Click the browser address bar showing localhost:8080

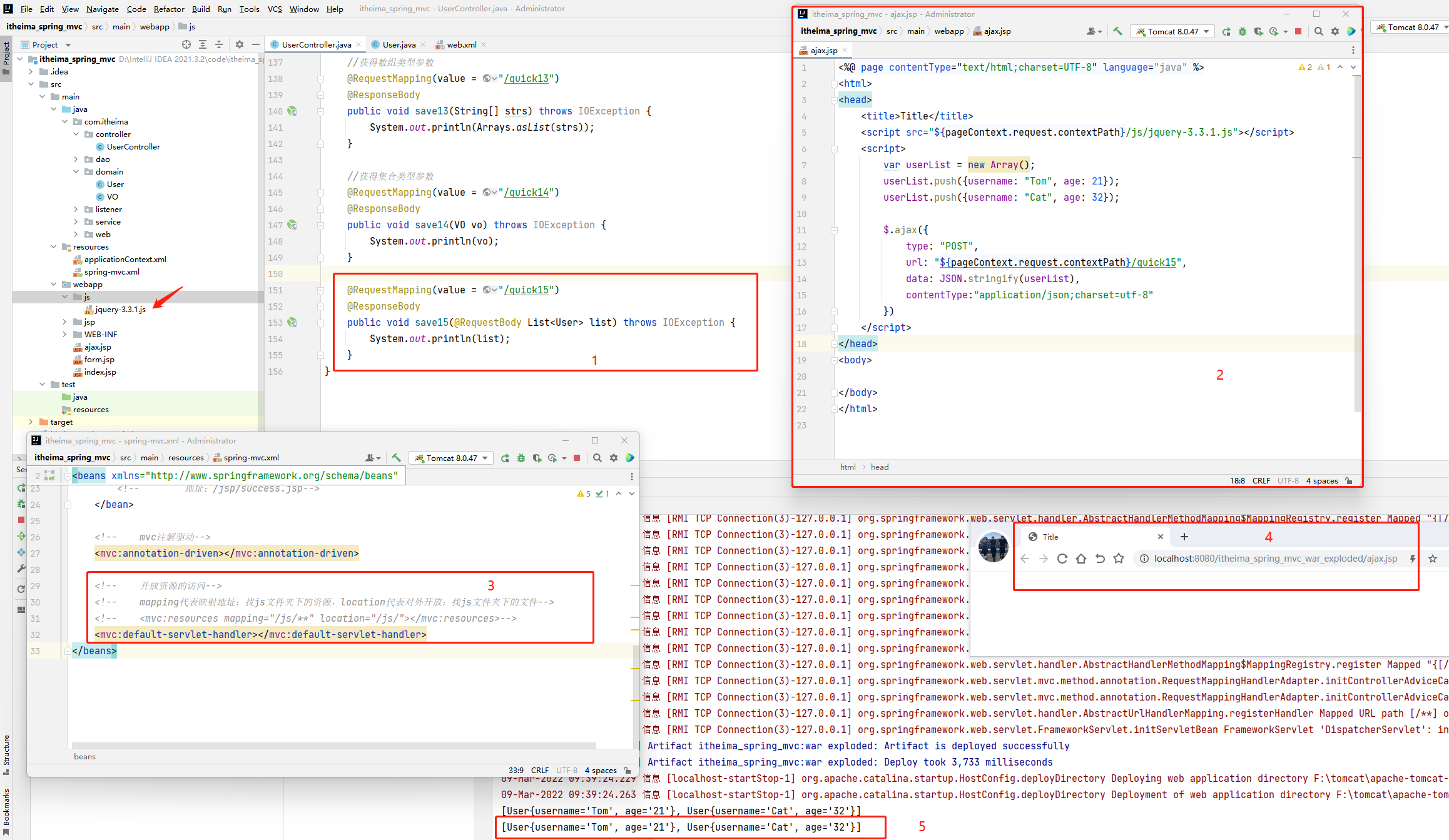coord(1274,559)
